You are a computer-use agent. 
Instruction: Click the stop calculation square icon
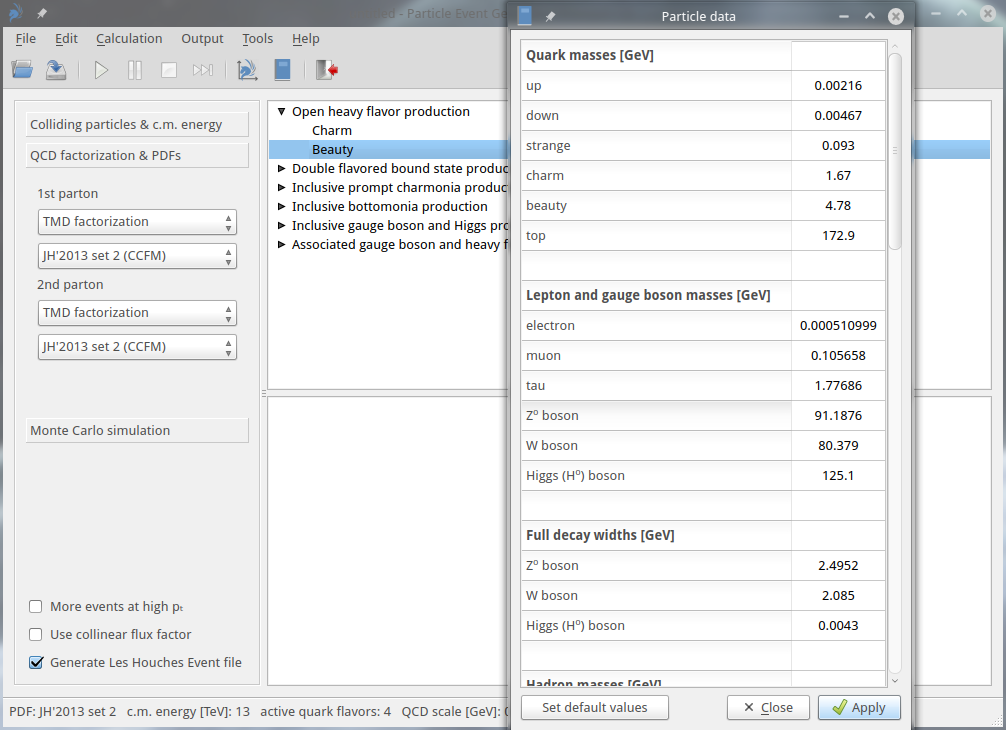click(x=169, y=70)
